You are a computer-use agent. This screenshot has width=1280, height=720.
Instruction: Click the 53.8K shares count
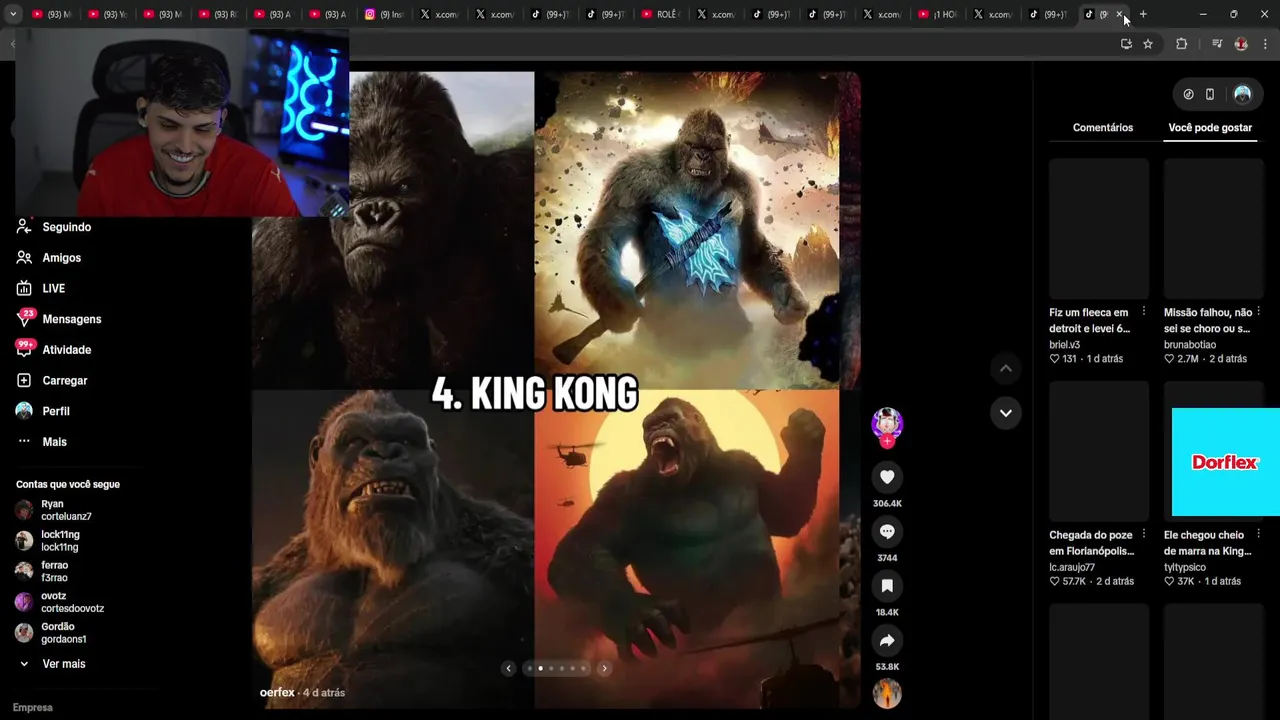click(887, 667)
